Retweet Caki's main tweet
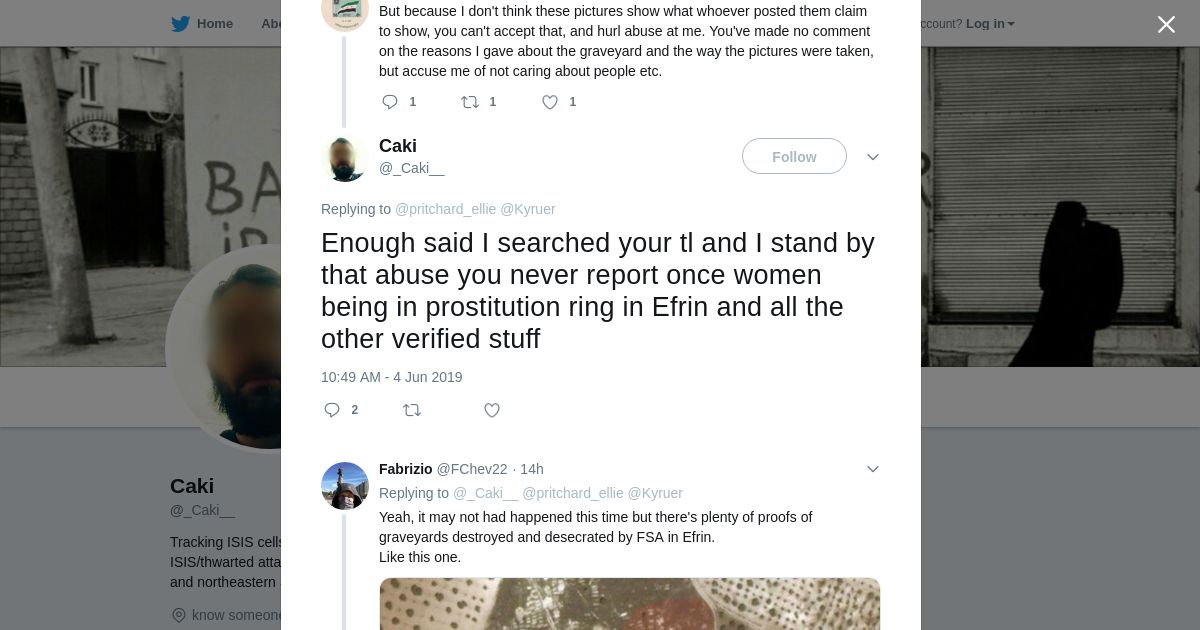The width and height of the screenshot is (1200, 630). click(412, 410)
